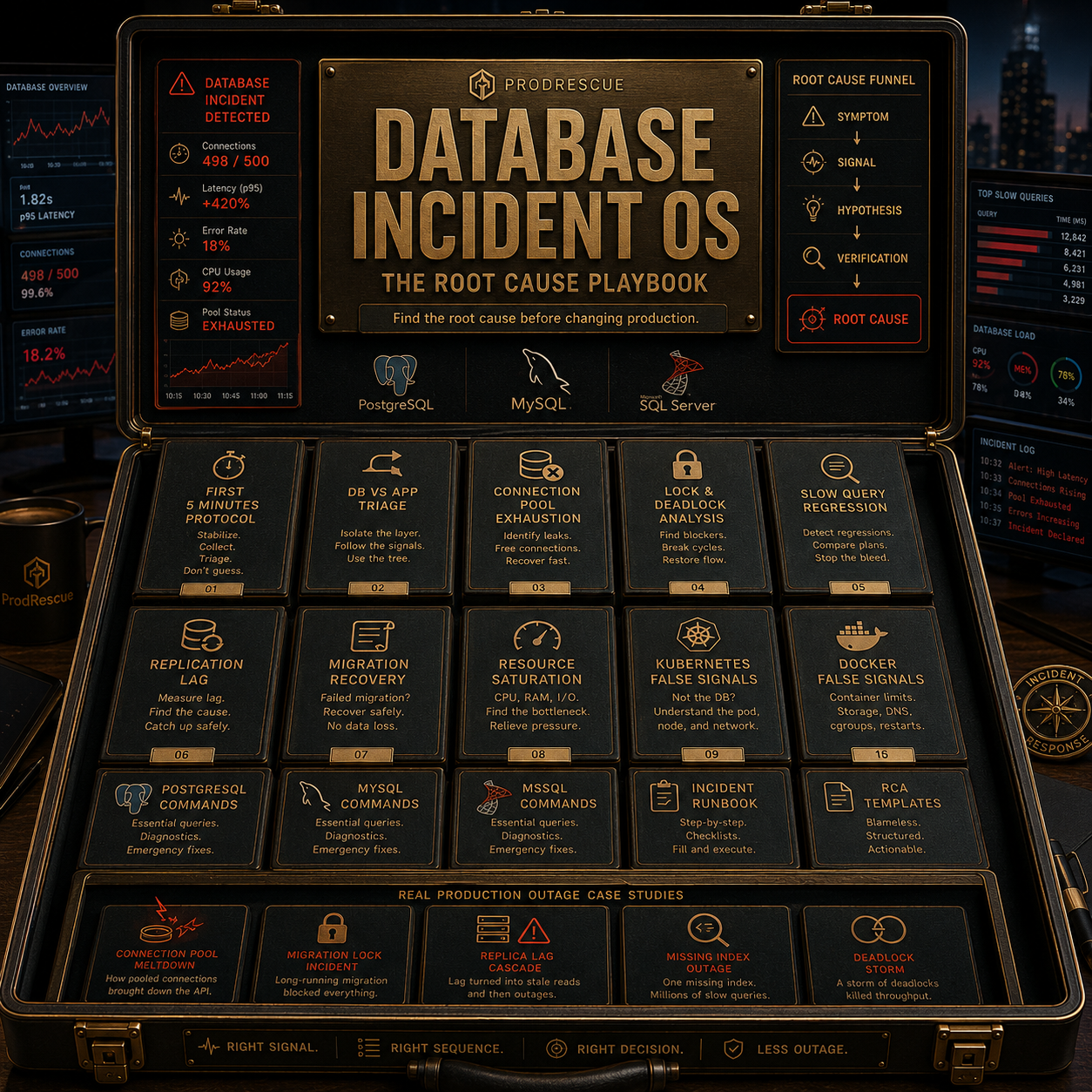Click the Real Production Outage Case Studies heading
This screenshot has height=1092, width=1092.
click(x=541, y=895)
